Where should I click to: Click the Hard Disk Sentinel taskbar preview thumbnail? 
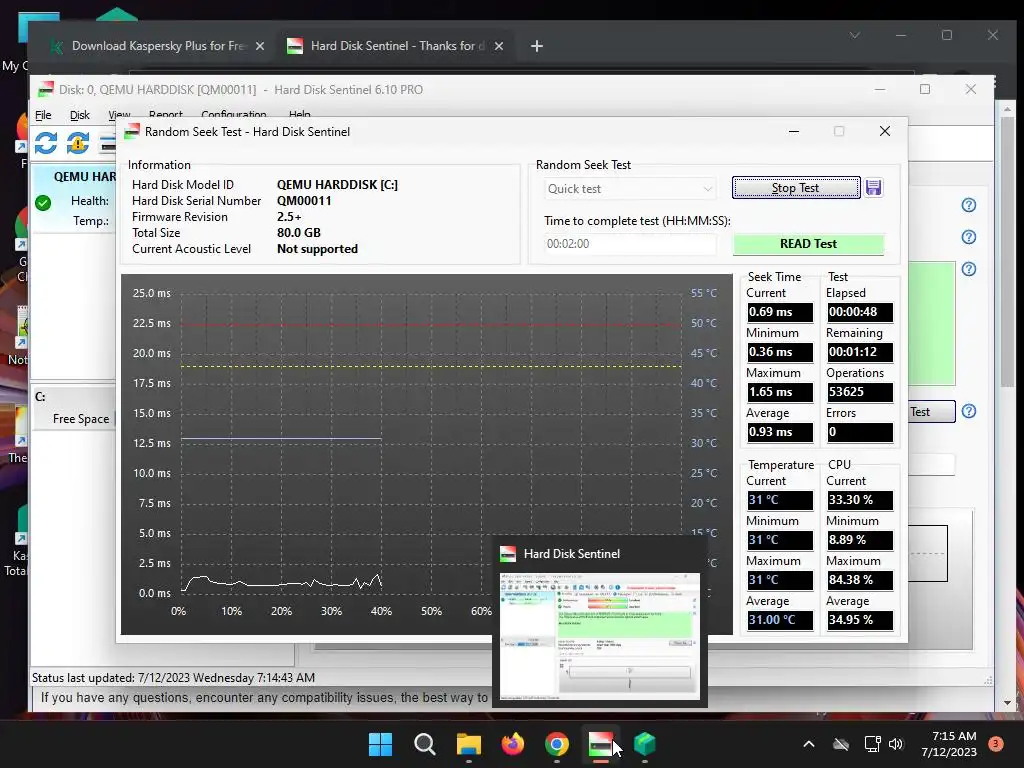click(x=600, y=636)
